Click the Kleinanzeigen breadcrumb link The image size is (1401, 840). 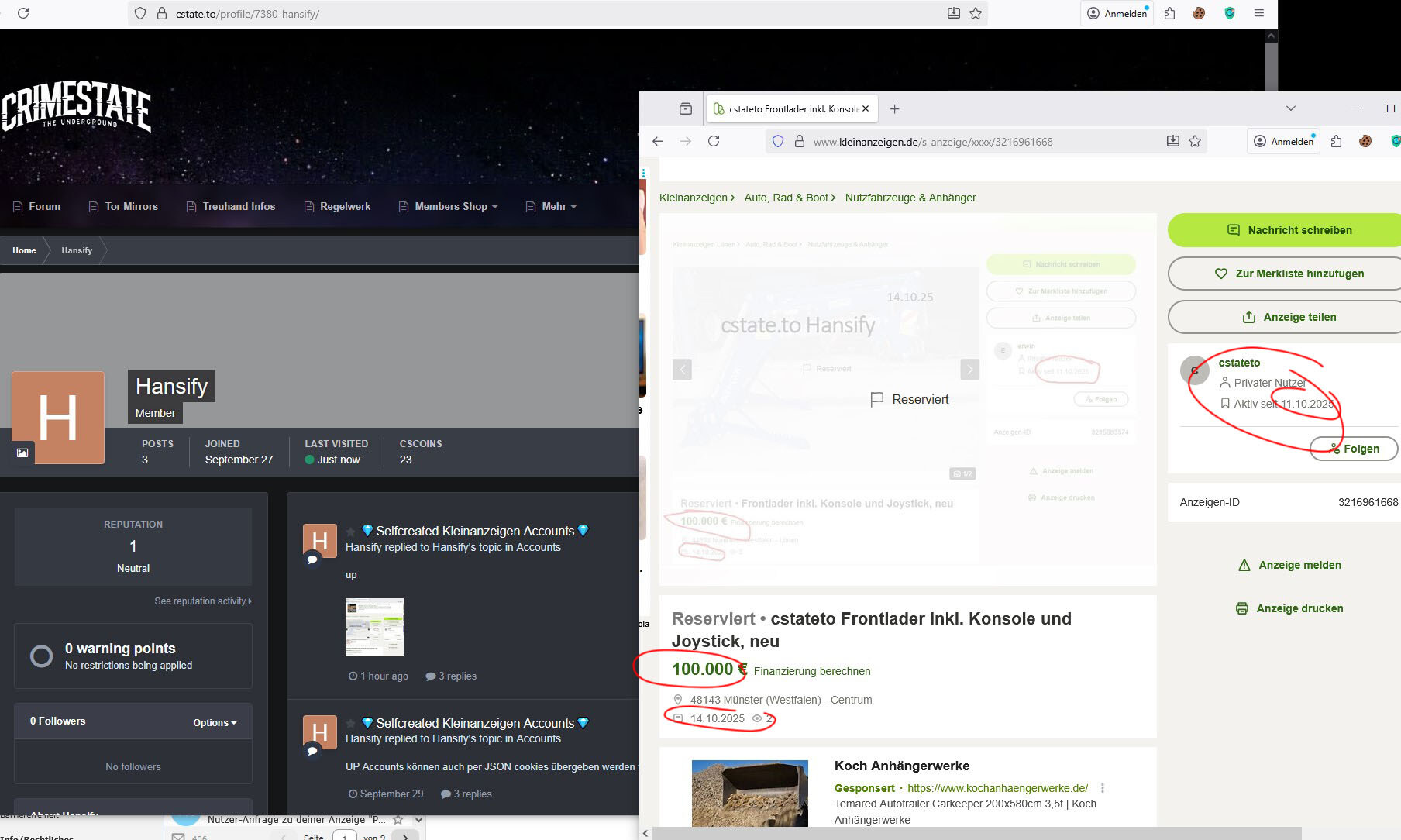pos(694,198)
